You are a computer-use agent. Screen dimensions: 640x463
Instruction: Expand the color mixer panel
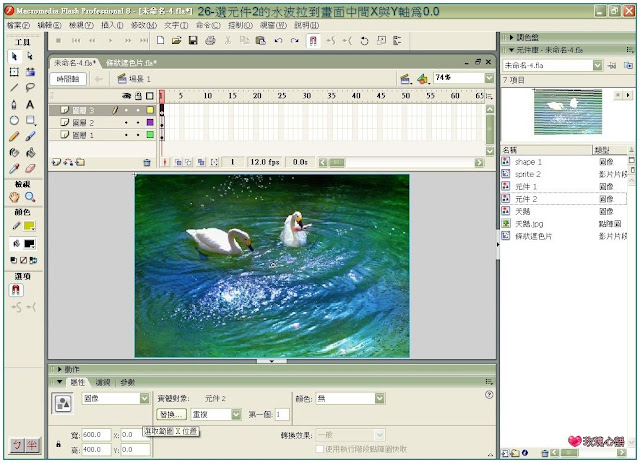(x=511, y=38)
